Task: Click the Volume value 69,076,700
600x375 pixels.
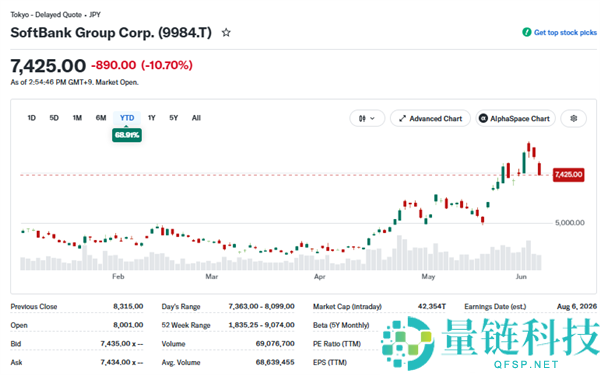Action: point(275,344)
